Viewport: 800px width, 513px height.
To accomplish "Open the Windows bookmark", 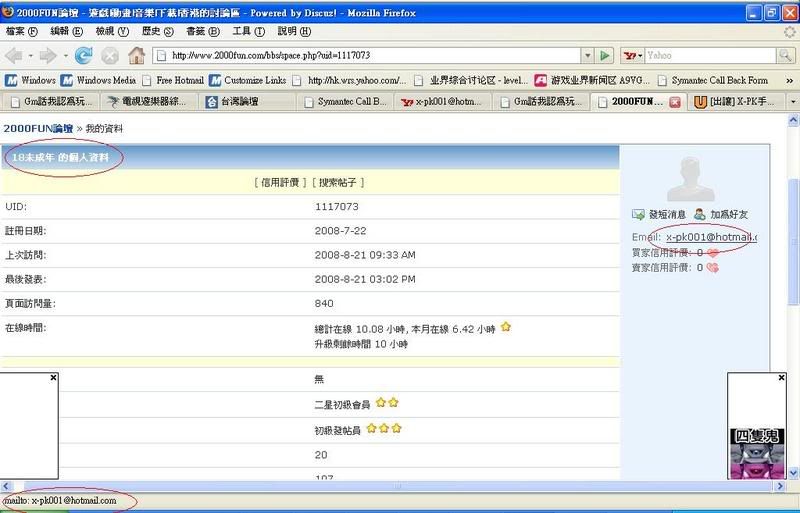I will 31,81.
